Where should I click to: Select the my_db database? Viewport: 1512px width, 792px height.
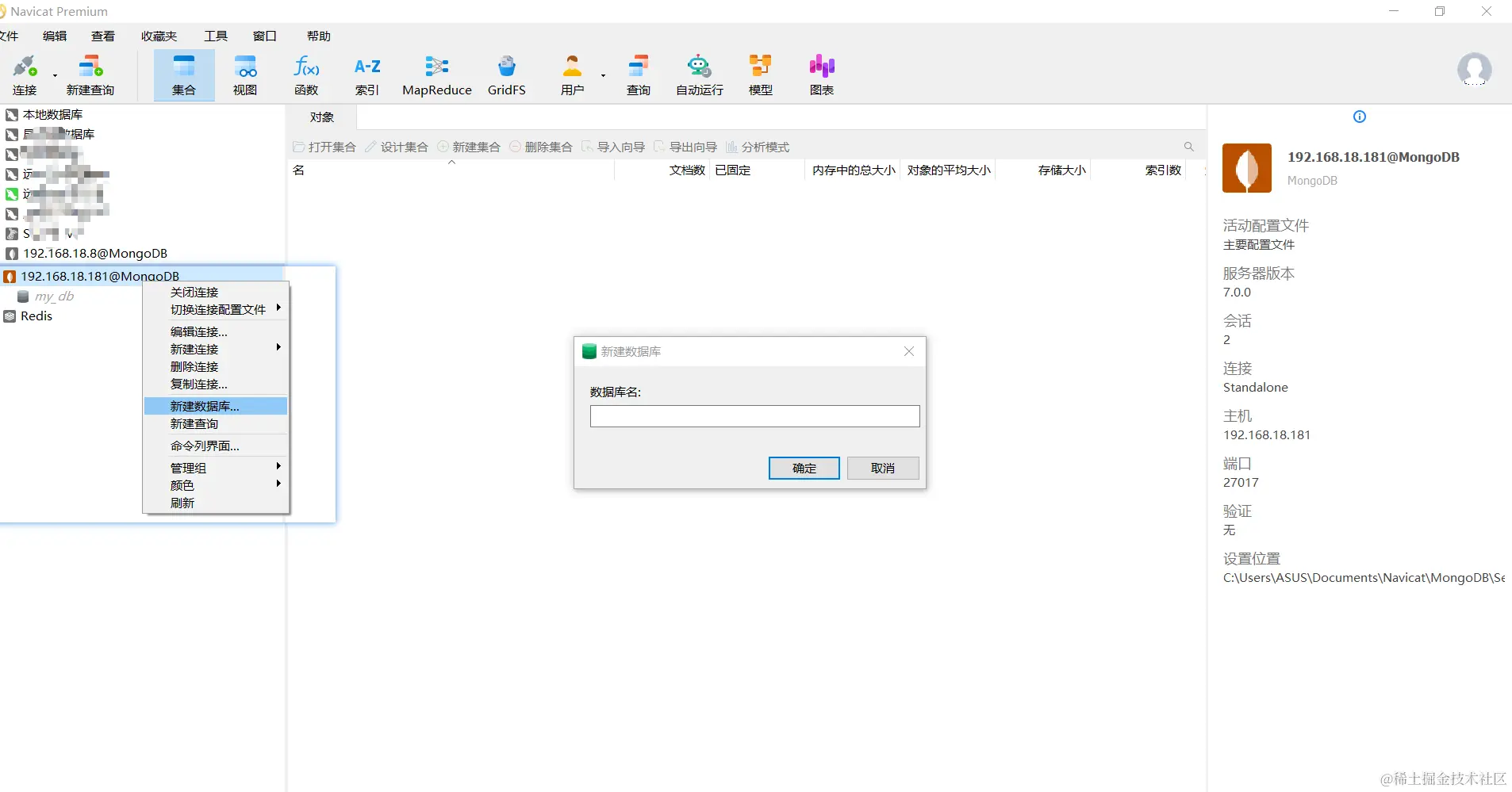pos(54,296)
